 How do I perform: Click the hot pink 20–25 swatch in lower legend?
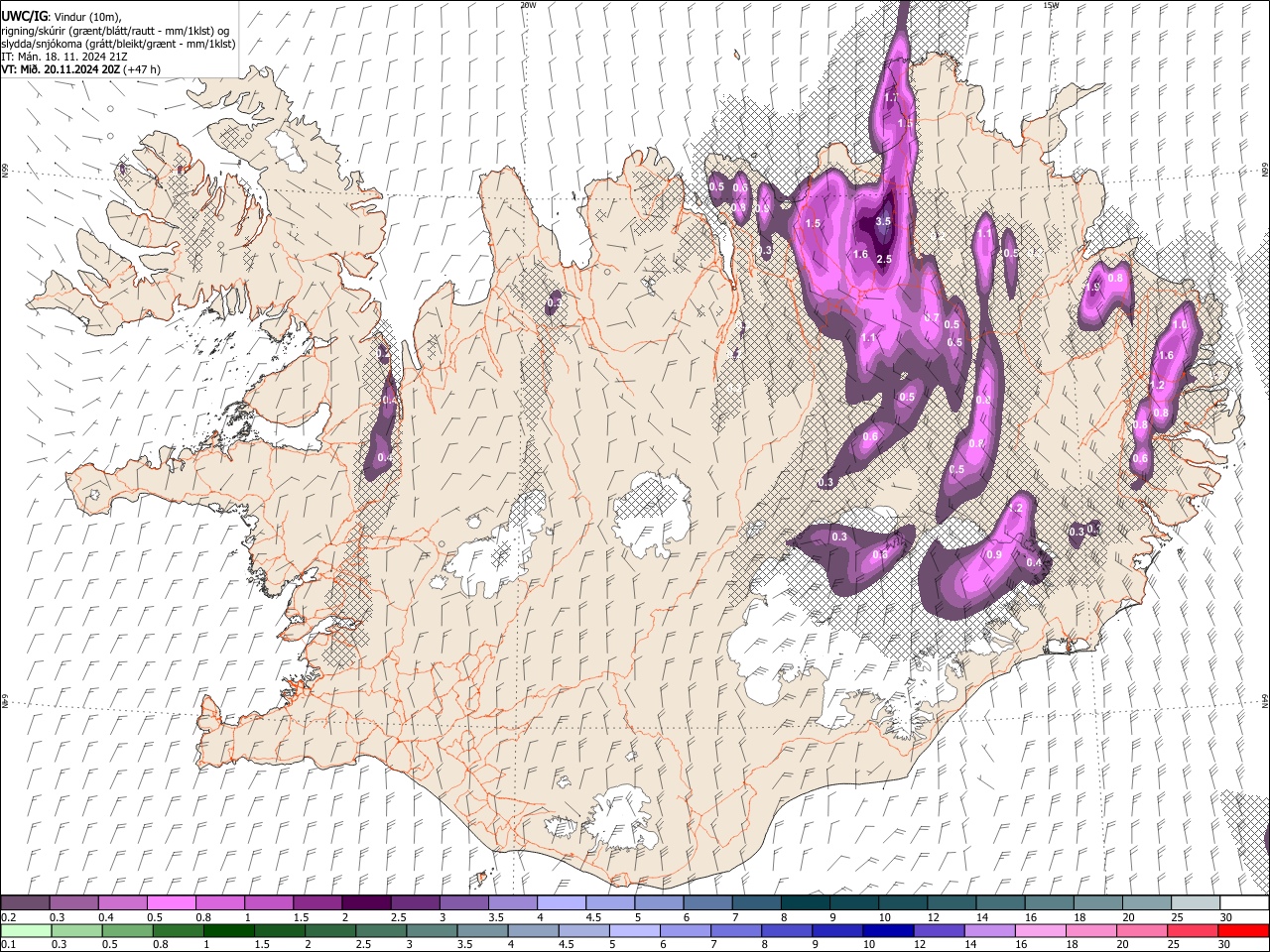pos(1141,930)
